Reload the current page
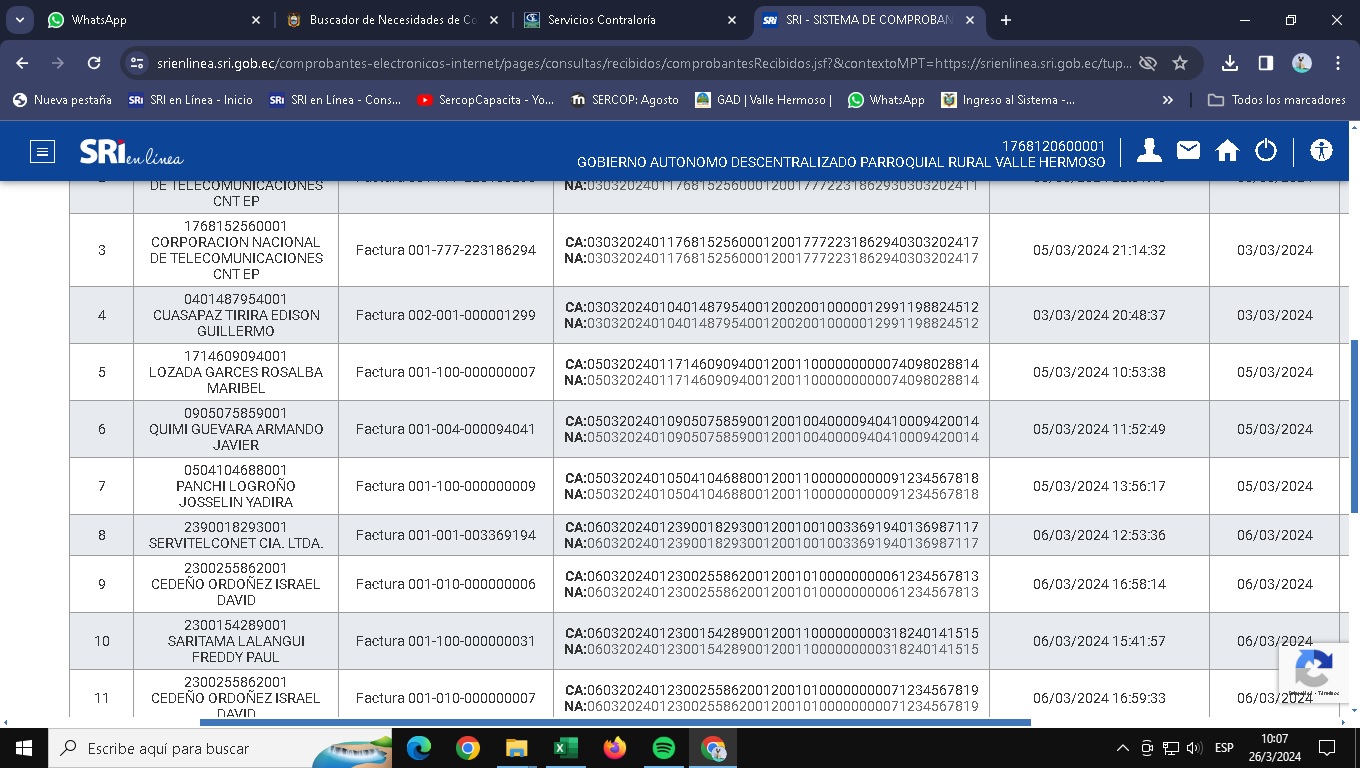 [94, 63]
